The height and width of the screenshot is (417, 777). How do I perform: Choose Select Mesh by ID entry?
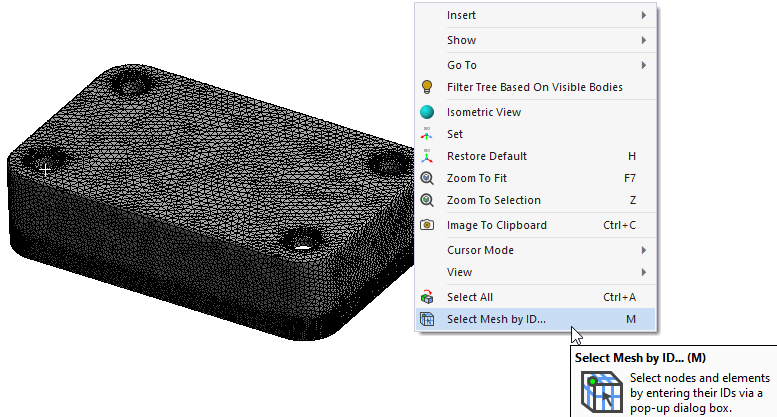pos(536,319)
